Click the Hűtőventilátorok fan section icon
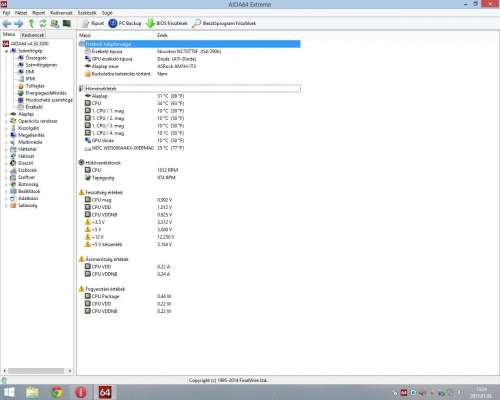This screenshot has width=500, height=400. [x=81, y=162]
